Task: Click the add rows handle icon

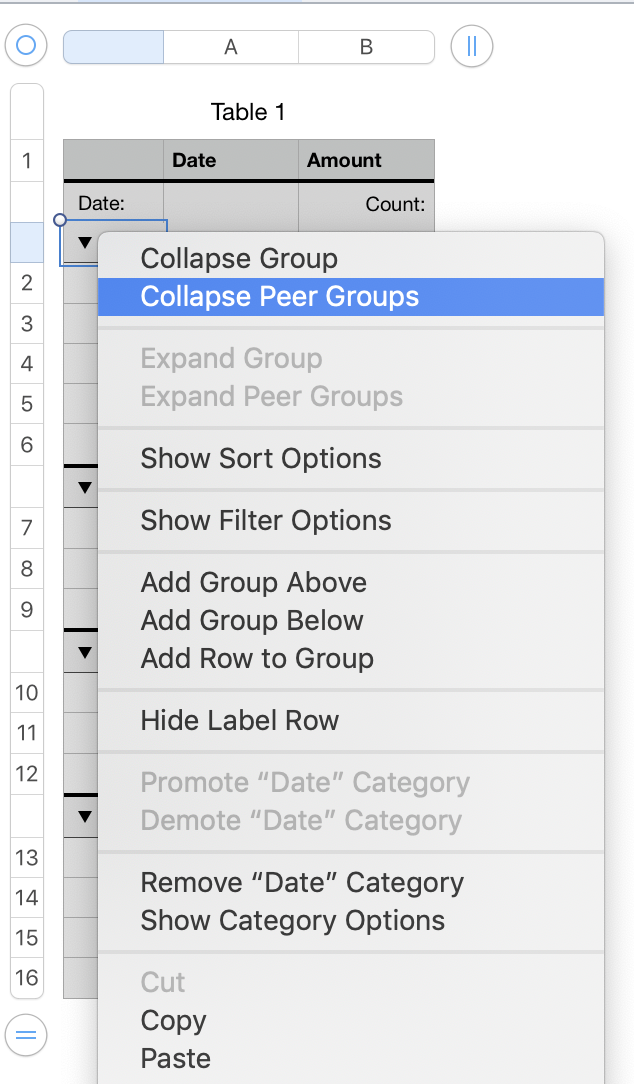Action: (27, 1036)
